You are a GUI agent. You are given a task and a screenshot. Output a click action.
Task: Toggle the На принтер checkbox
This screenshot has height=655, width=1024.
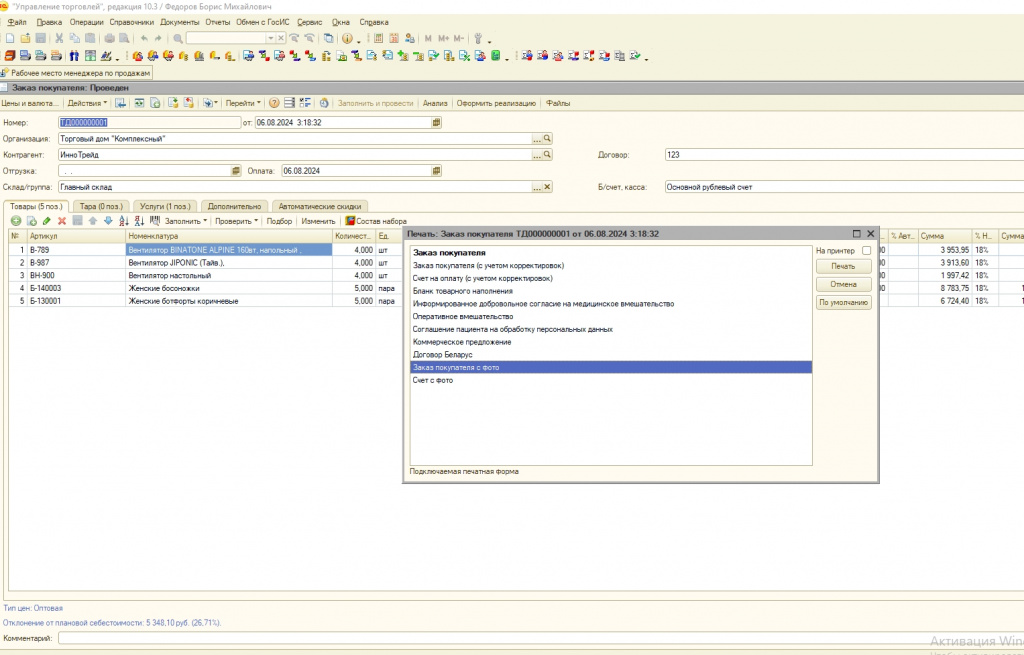(866, 251)
